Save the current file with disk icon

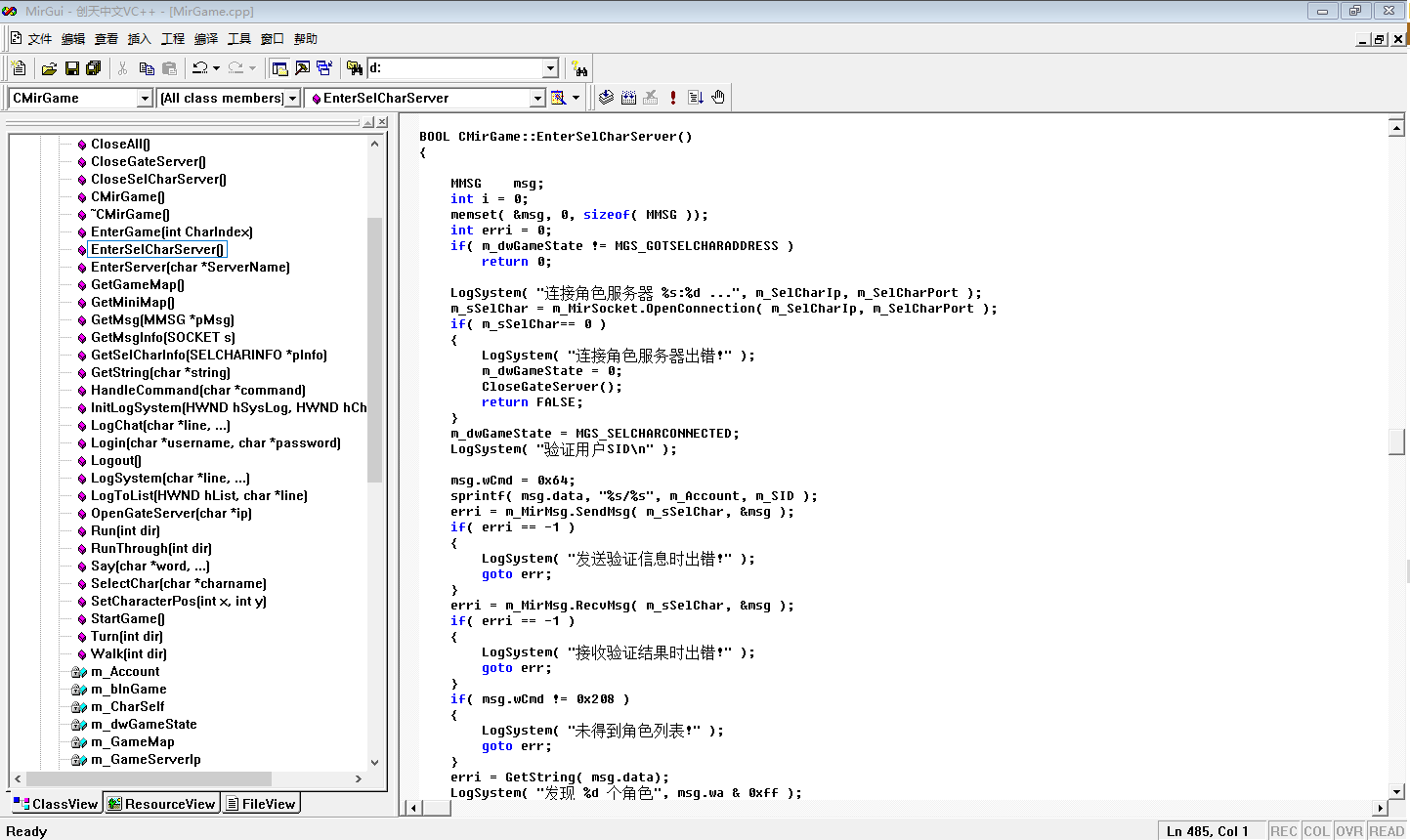[71, 68]
